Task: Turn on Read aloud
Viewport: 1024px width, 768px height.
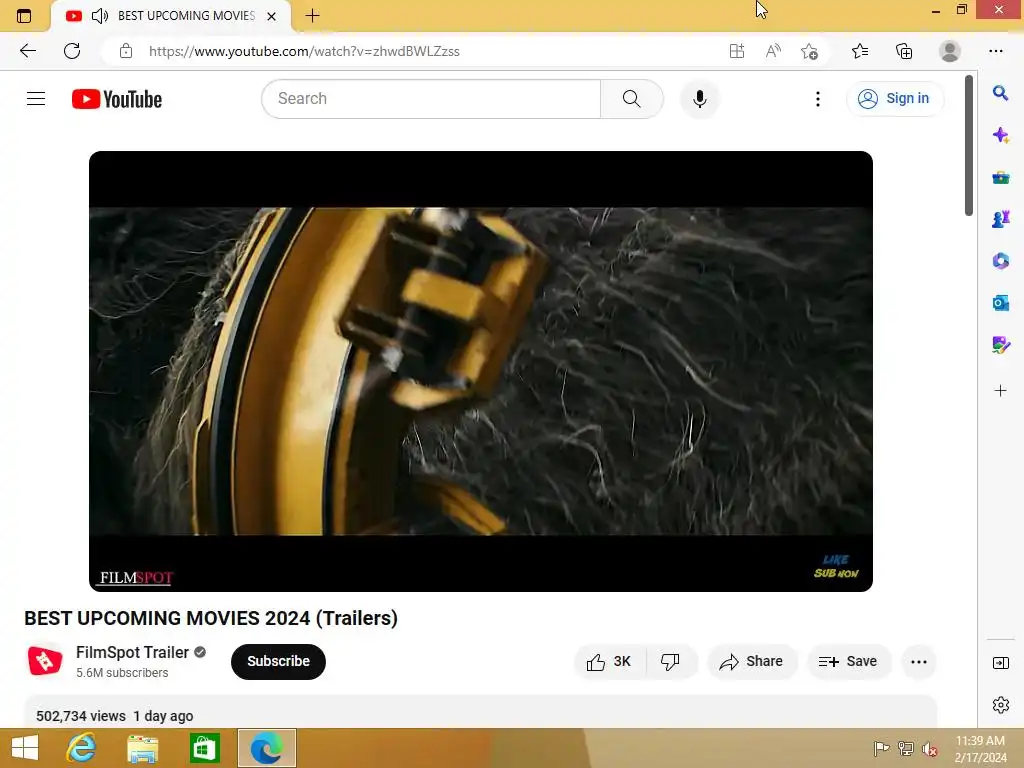Action: [x=773, y=51]
